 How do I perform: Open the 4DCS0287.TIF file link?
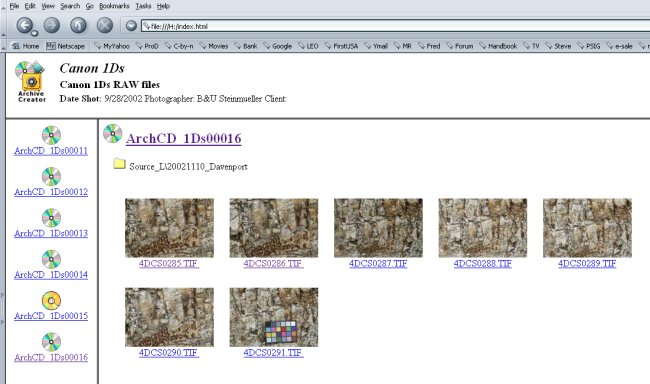[378, 263]
